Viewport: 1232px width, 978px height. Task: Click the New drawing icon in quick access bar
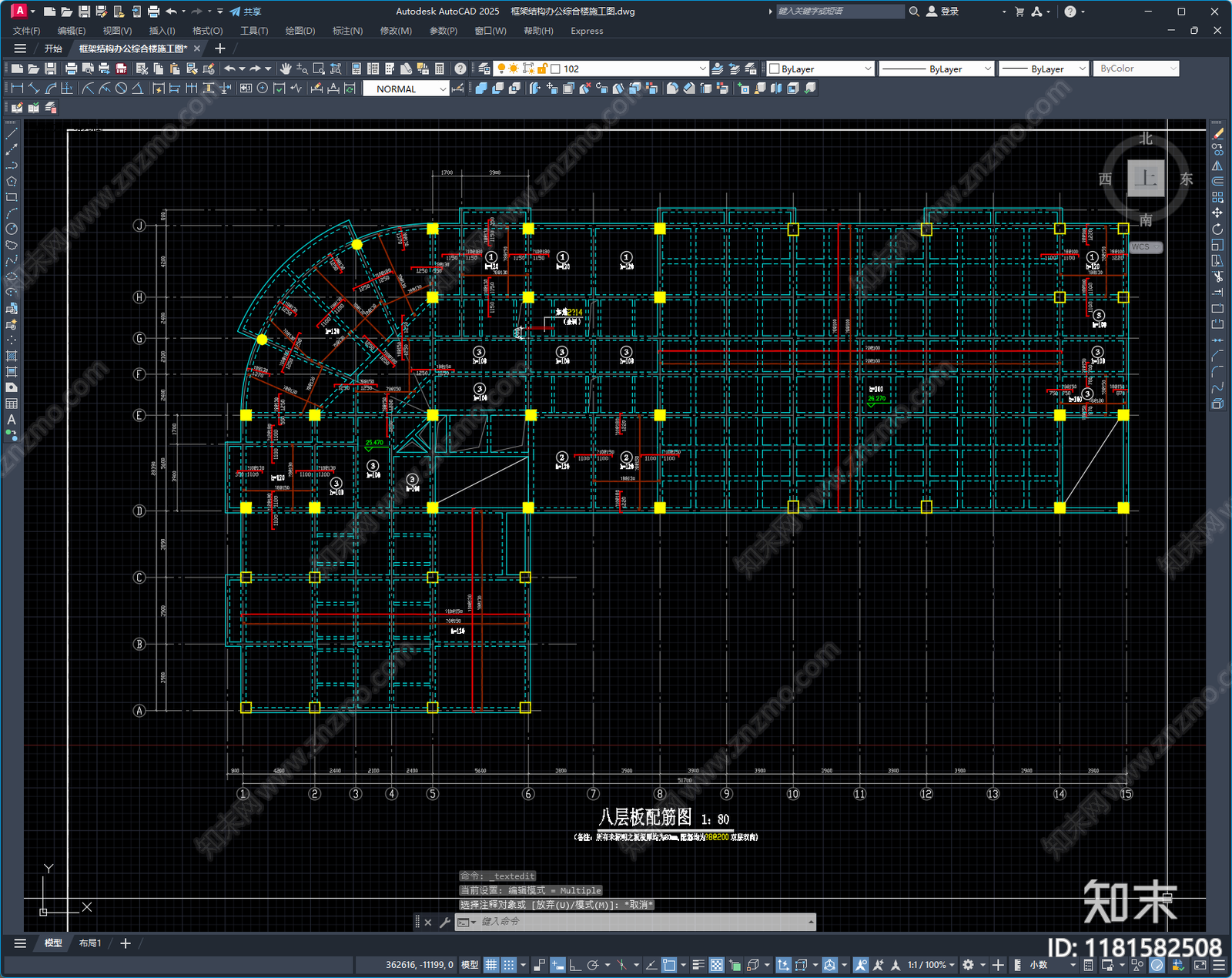49,12
